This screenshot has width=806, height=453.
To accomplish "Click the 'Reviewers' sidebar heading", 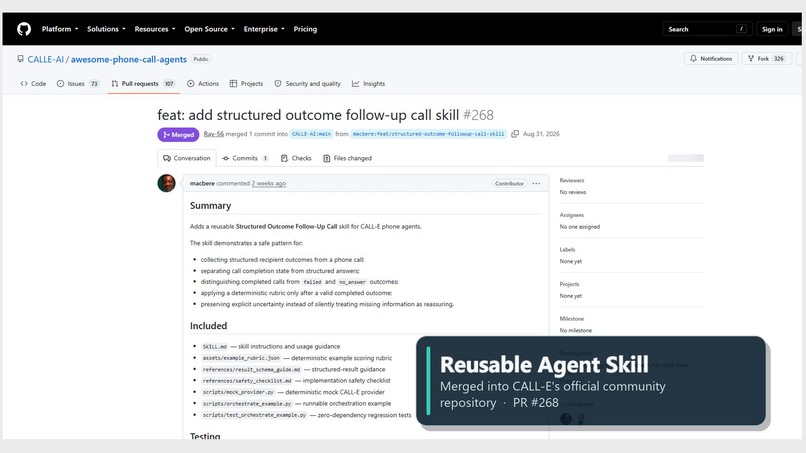I will pyautogui.click(x=572, y=180).
